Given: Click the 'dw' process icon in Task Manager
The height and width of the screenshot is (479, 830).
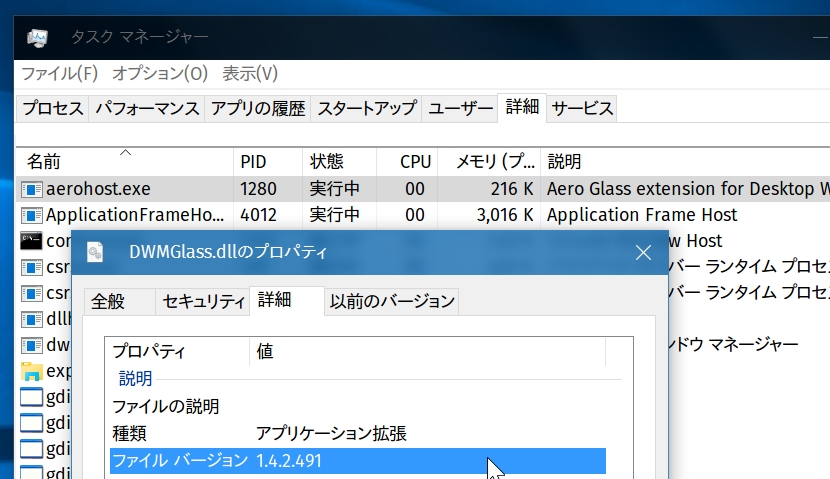Looking at the screenshot, I should pos(31,345).
